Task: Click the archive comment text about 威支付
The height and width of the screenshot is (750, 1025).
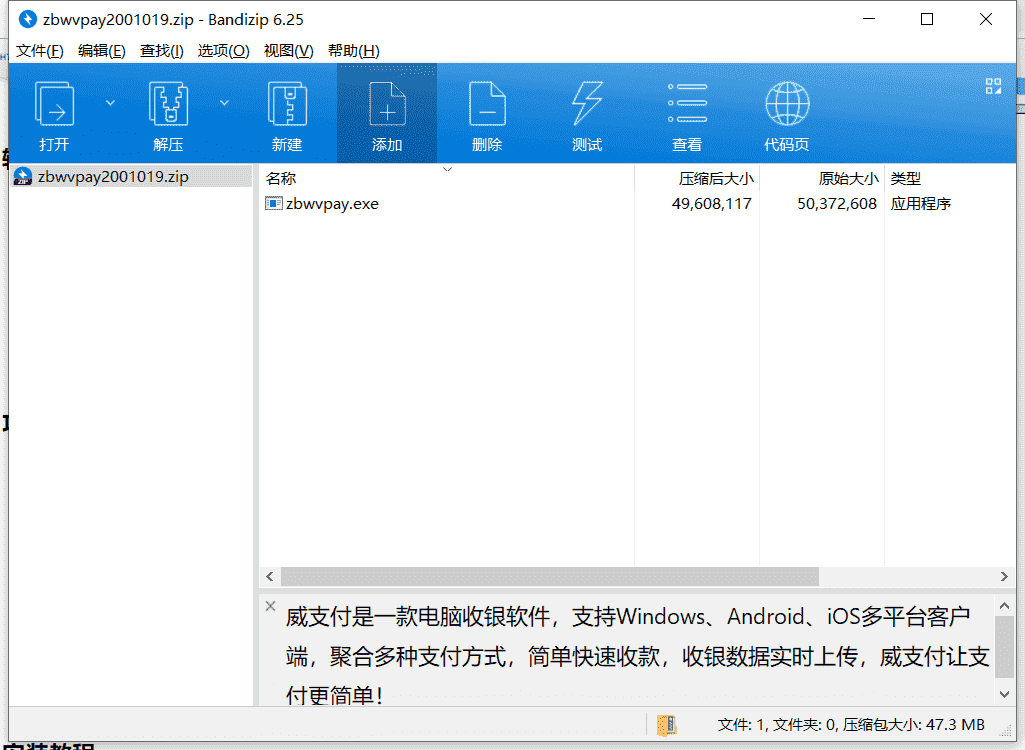Action: [x=637, y=656]
